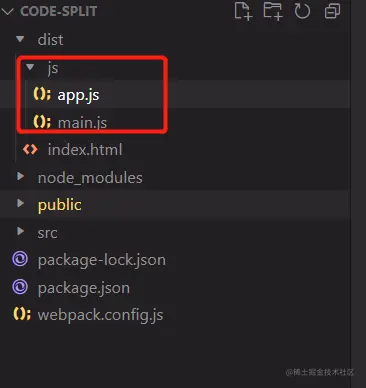Screen dimensions: 366x388
Task: Expand the public folder arrow
Action: (x=21, y=203)
